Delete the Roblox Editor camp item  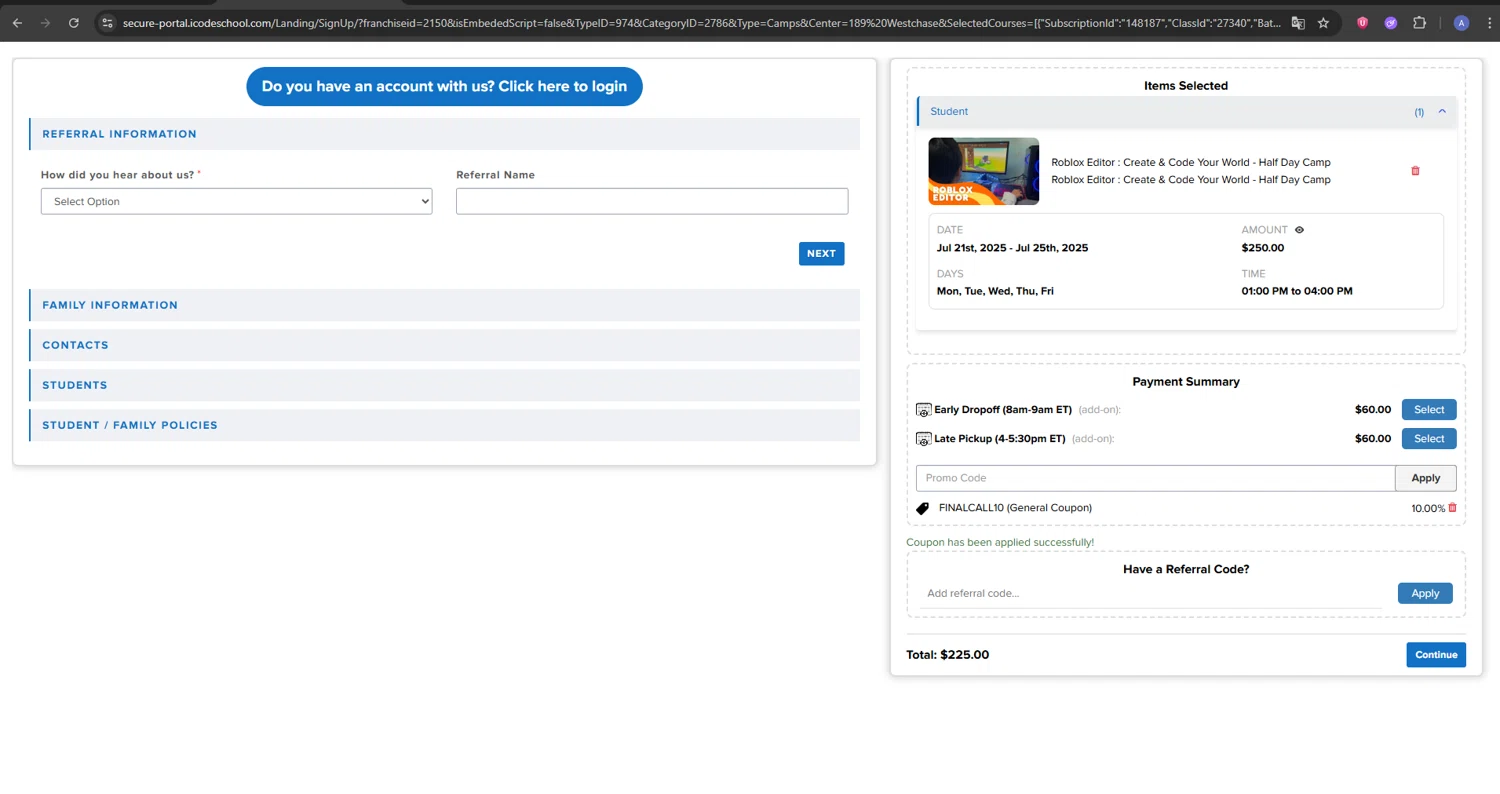click(1415, 171)
